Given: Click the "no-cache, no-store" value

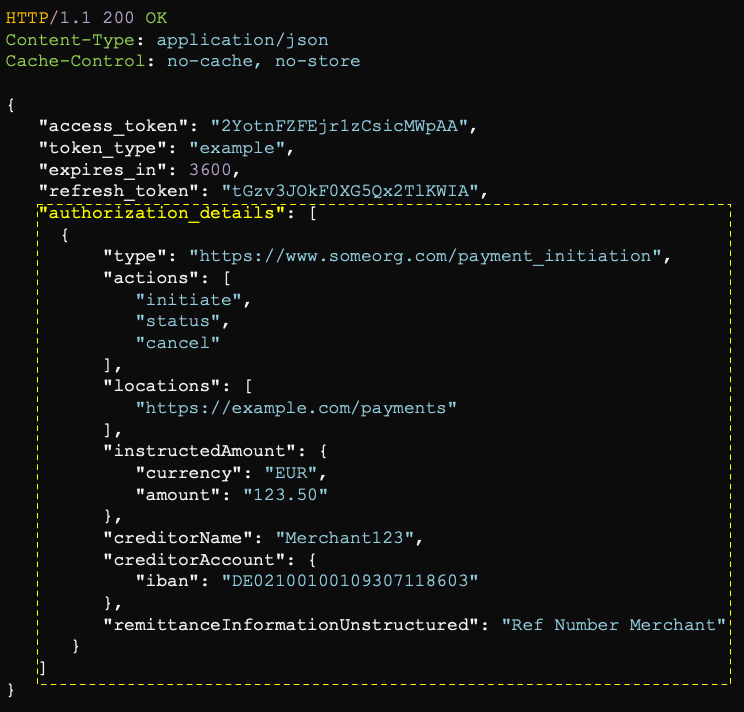Looking at the screenshot, I should point(263,61).
